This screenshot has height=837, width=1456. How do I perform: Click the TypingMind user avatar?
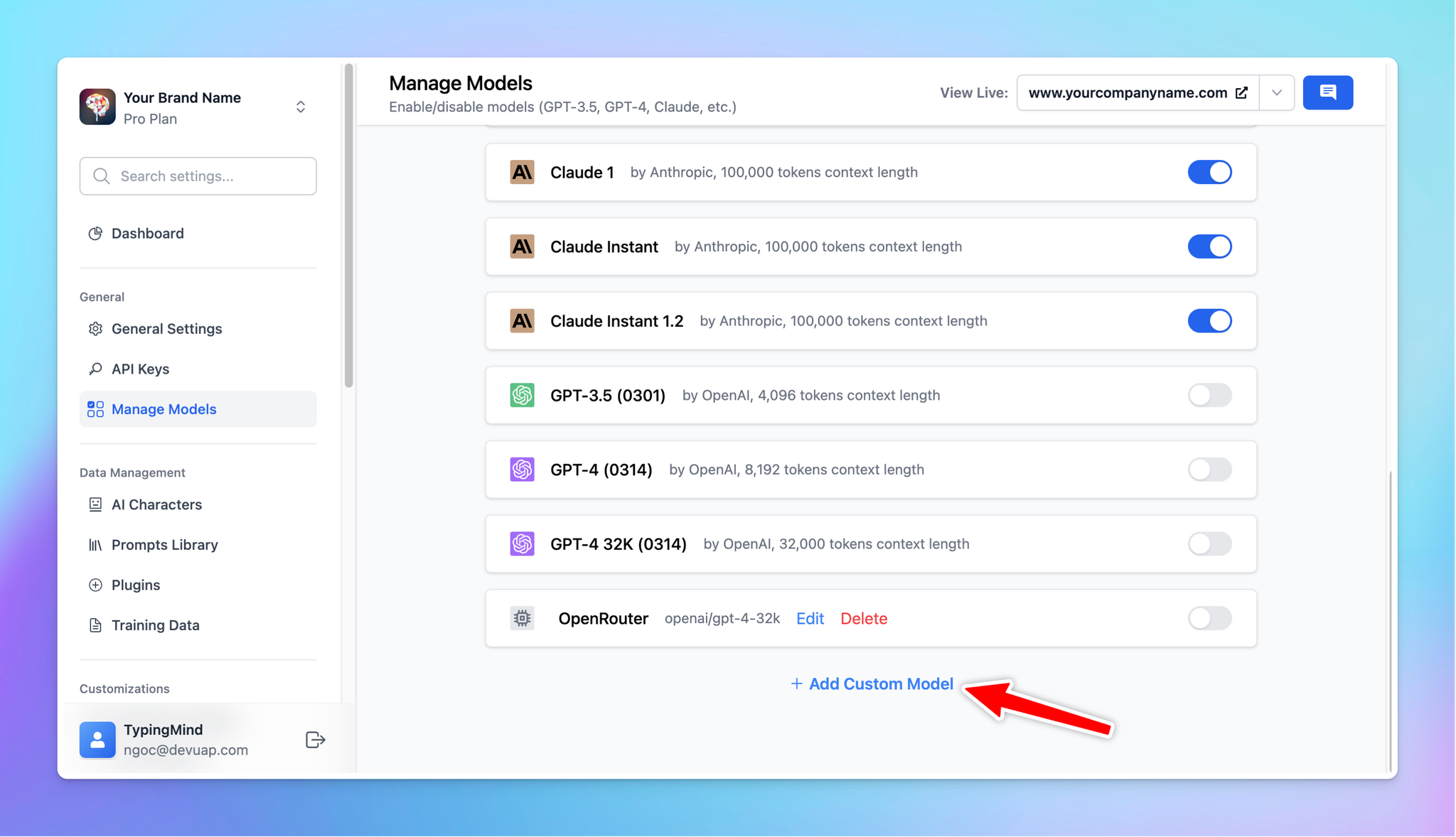(x=97, y=740)
